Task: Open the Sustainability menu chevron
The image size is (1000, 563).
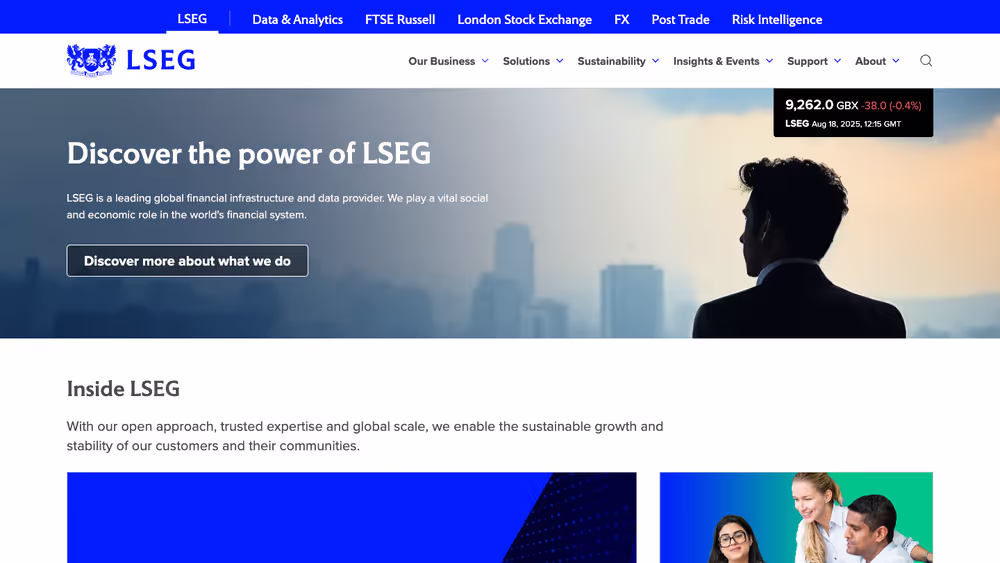Action: click(656, 61)
